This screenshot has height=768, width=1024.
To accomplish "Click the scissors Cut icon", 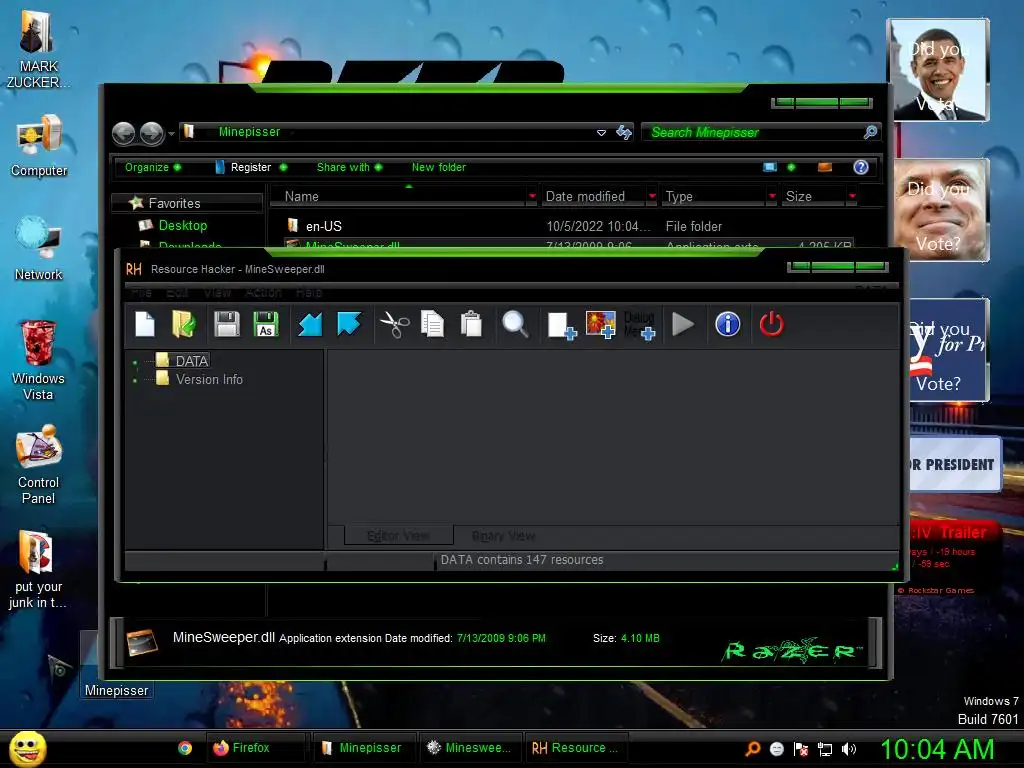I will (394, 325).
